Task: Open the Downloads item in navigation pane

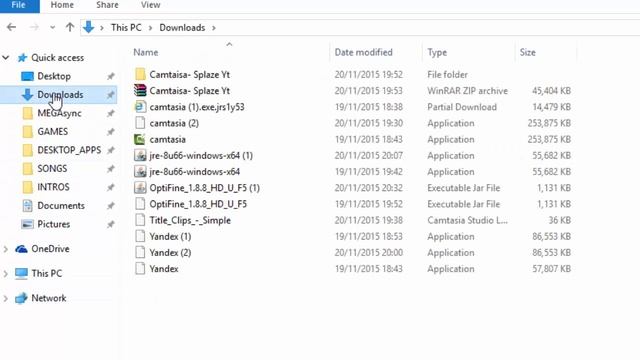Action: pyautogui.click(x=60, y=95)
